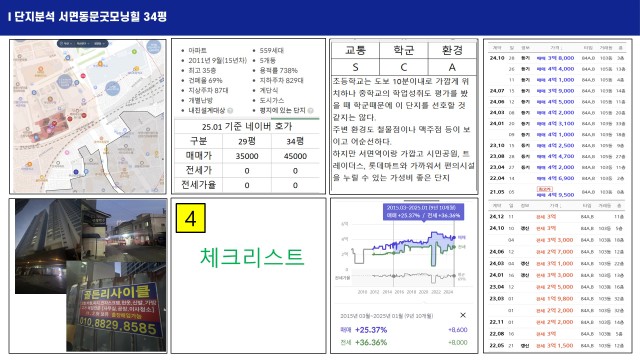
Task: Open the street and low-rise buildings photo
Action: [x=124, y=231]
